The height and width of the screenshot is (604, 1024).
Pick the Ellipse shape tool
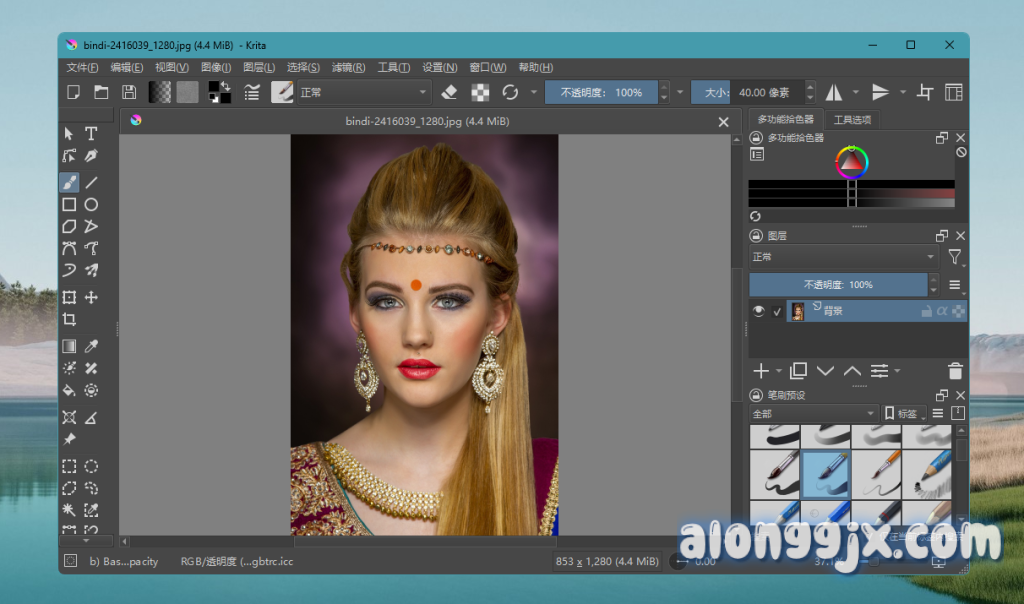(91, 204)
